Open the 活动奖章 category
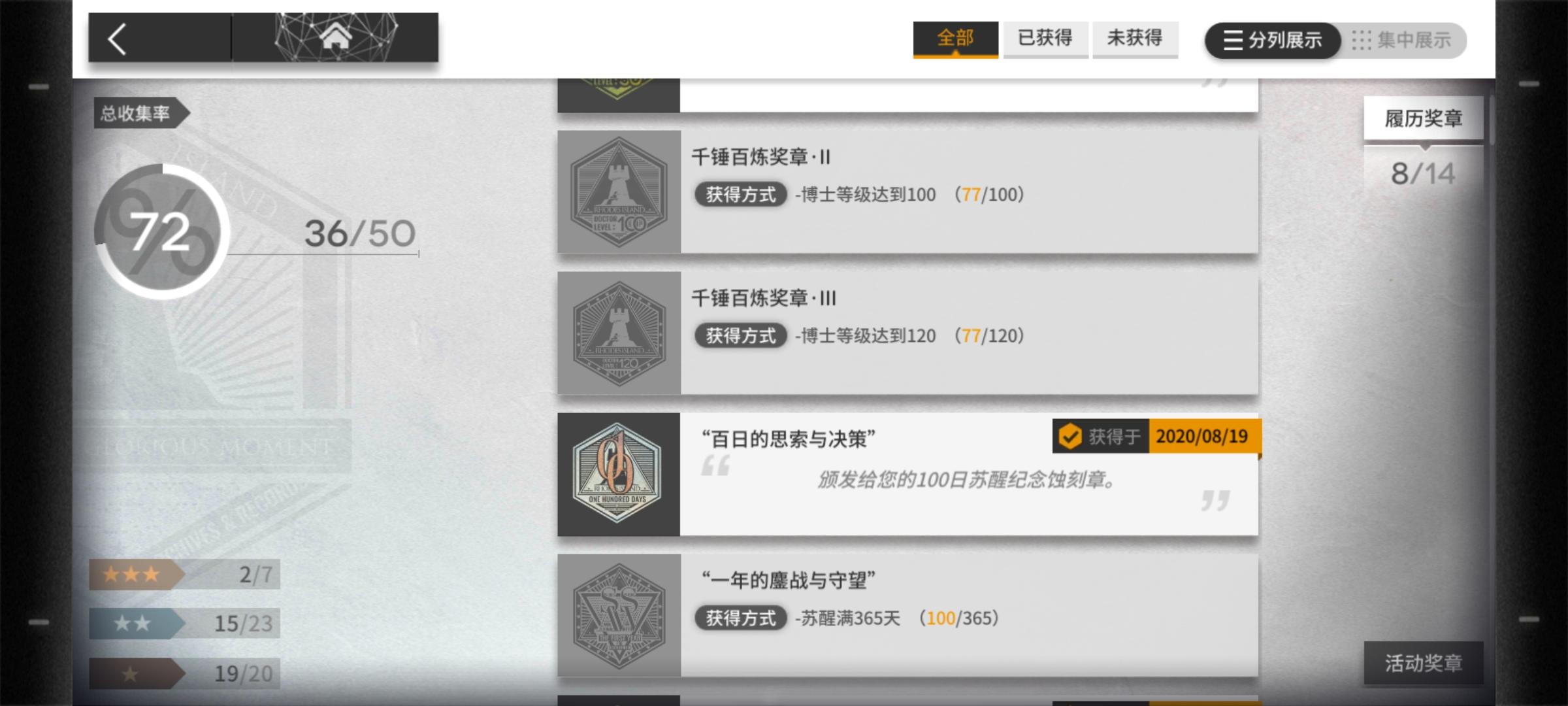 1424,663
